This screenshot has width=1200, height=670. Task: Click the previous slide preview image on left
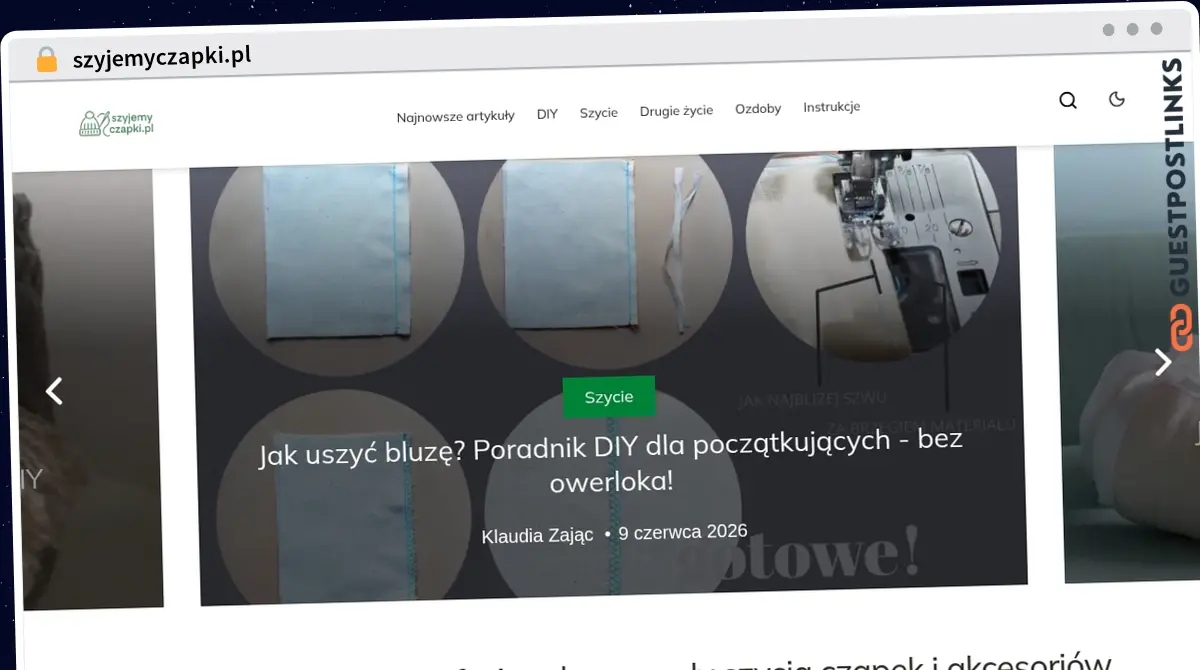pos(88,390)
